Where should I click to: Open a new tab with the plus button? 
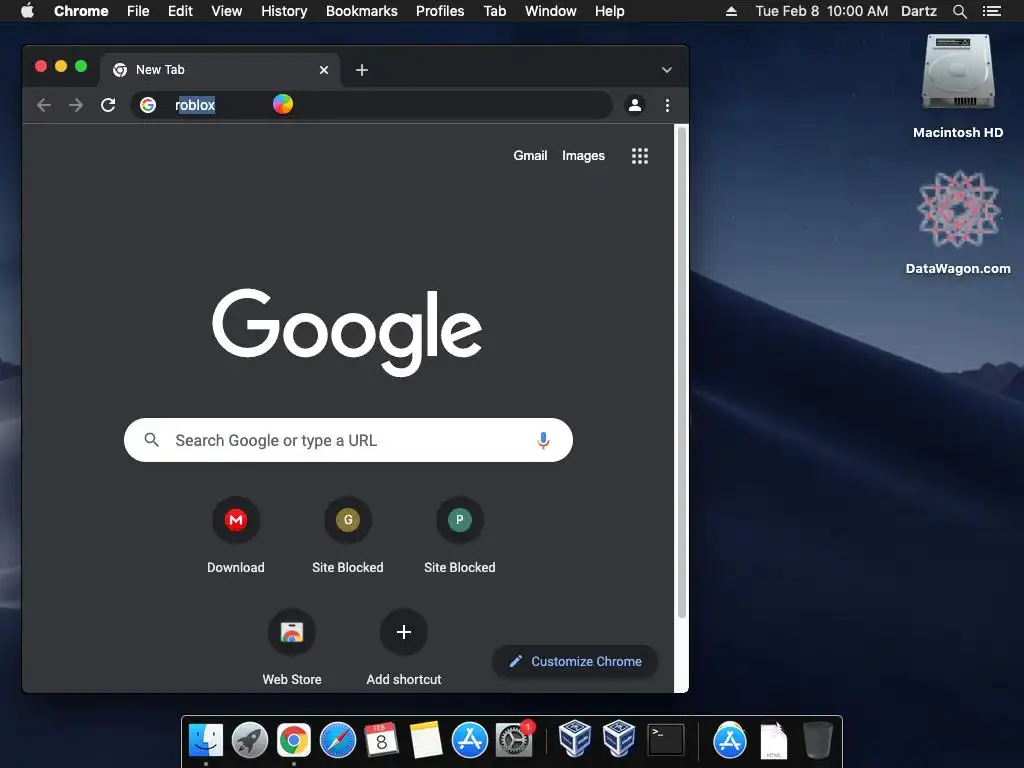coord(362,70)
